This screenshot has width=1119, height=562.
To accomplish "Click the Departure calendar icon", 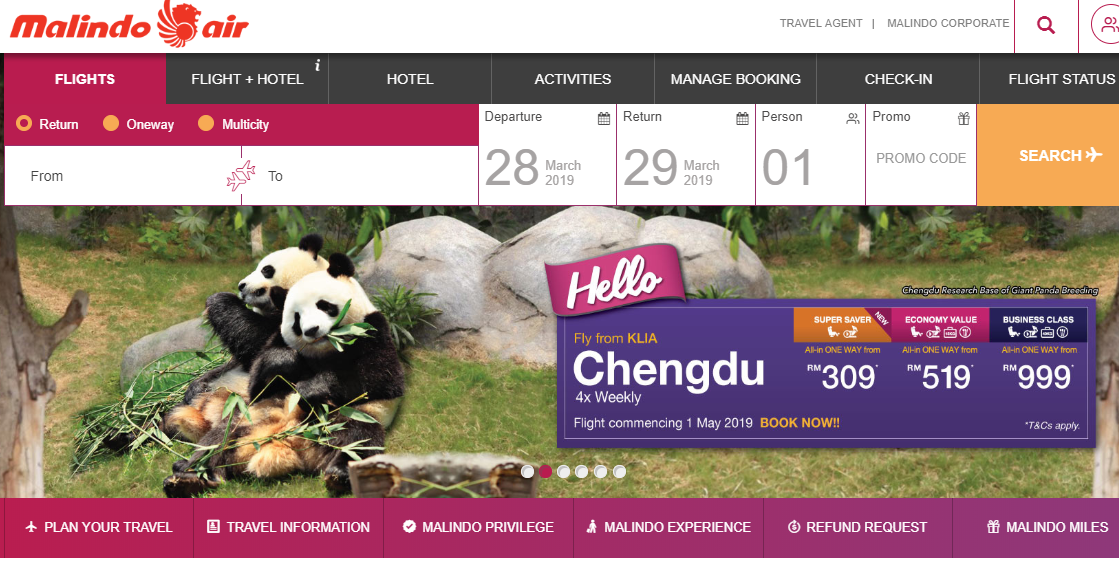I will pyautogui.click(x=604, y=118).
